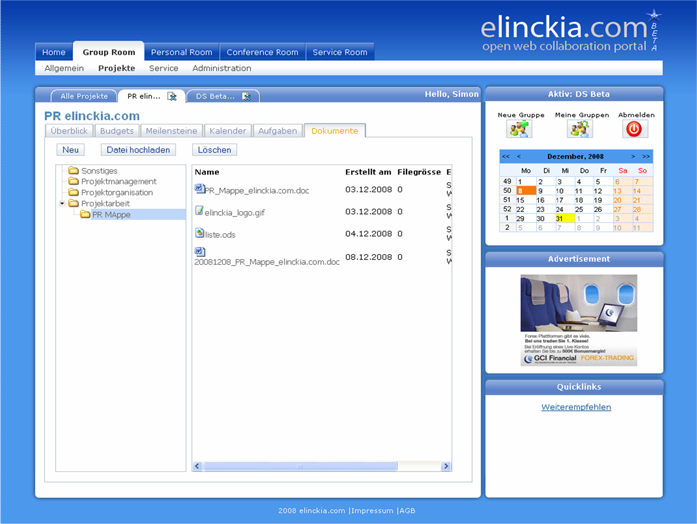Click the Datei hochladen button
This screenshot has width=697, height=524.
pos(140,150)
